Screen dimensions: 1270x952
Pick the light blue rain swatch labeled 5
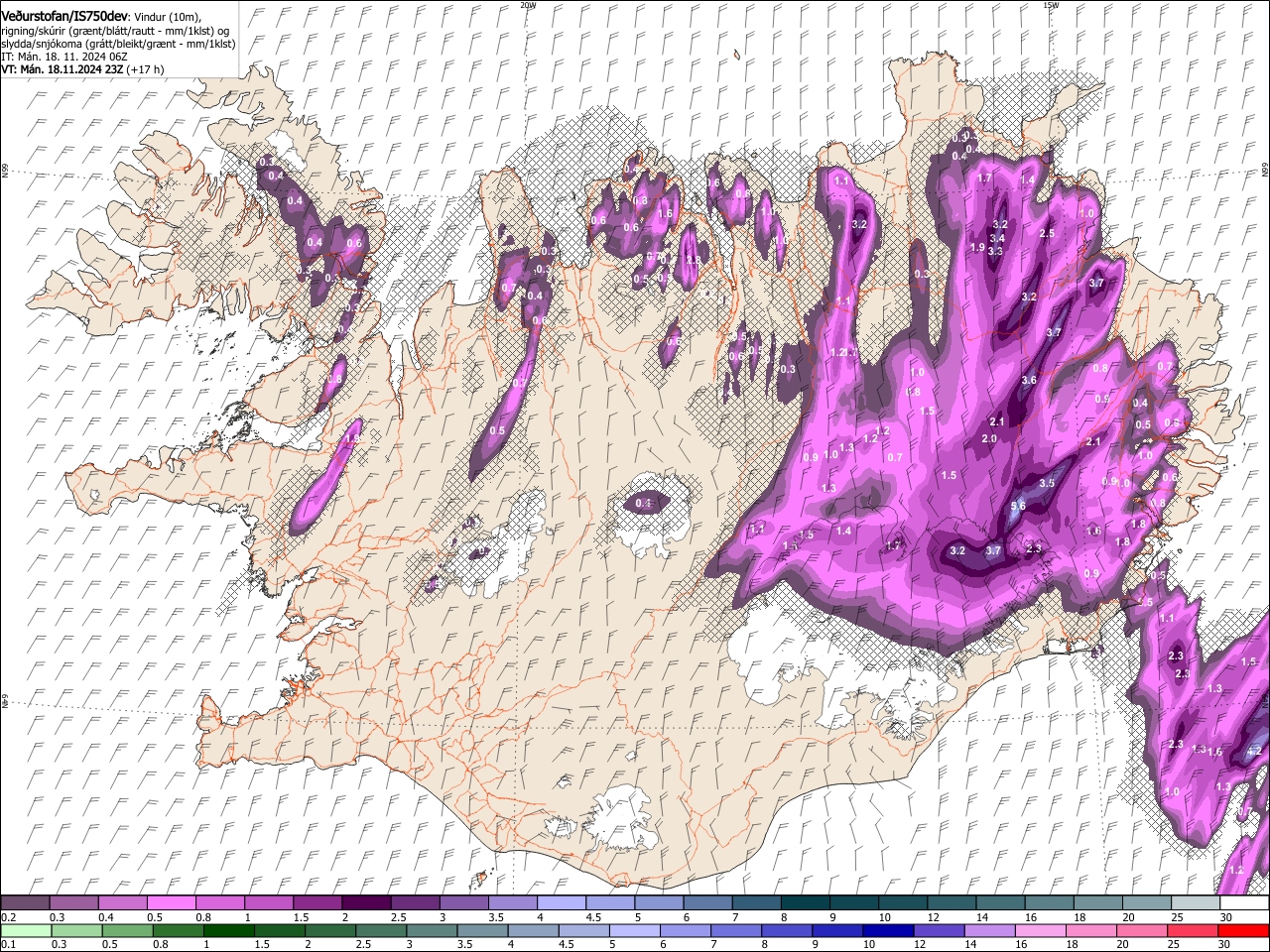point(634,931)
